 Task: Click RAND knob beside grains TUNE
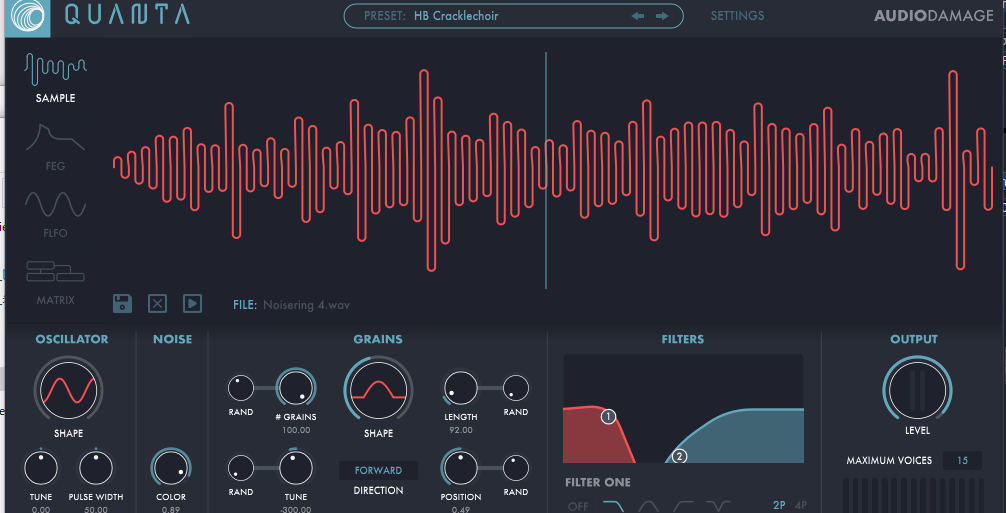241,468
